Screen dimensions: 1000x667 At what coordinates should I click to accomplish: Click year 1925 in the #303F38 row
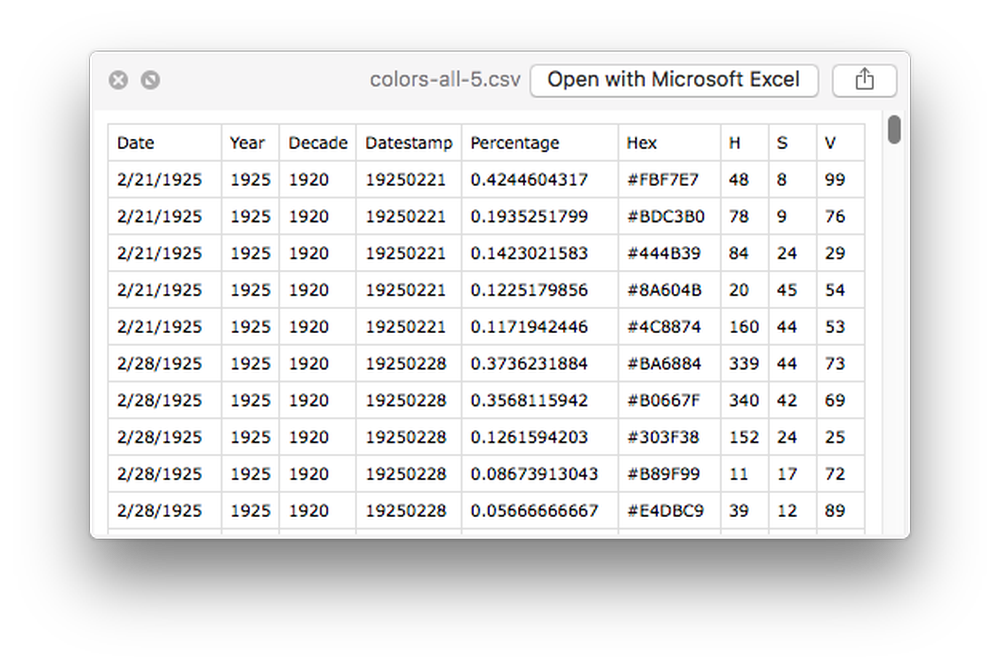tap(250, 437)
